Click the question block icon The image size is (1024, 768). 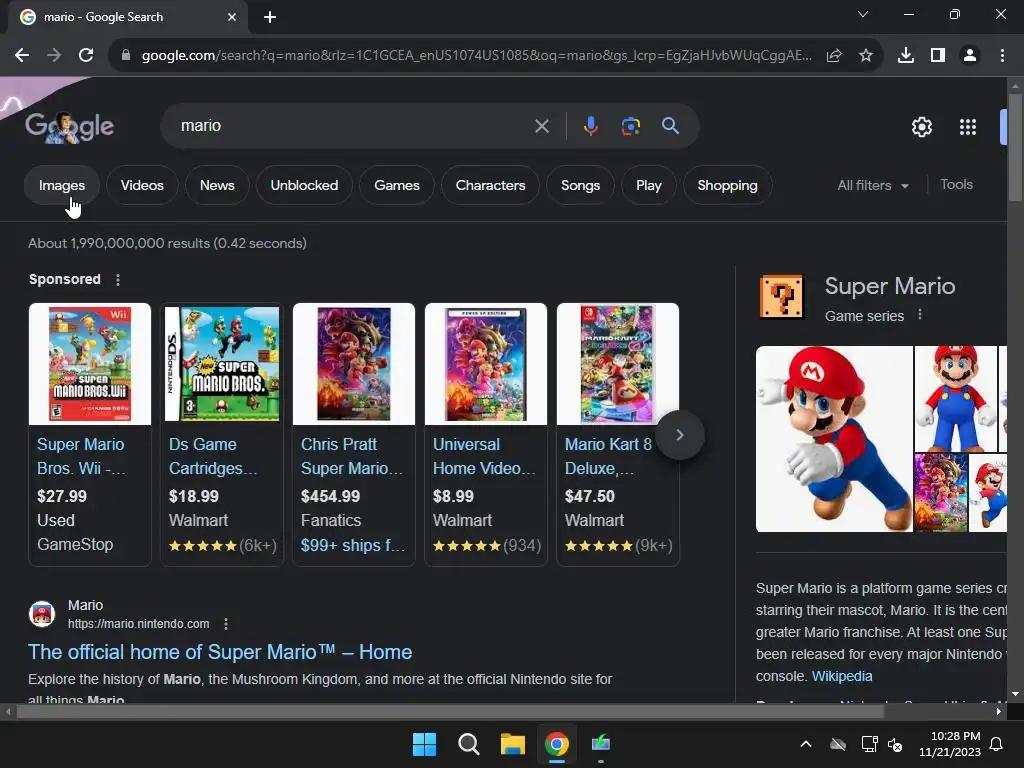click(781, 296)
